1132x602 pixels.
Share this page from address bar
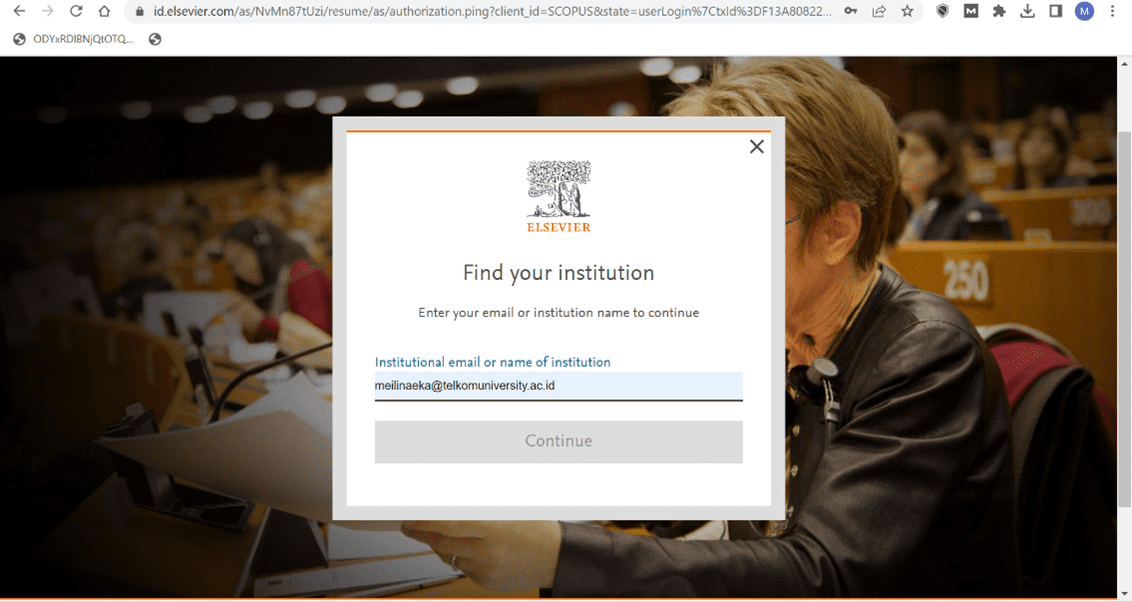tap(878, 12)
